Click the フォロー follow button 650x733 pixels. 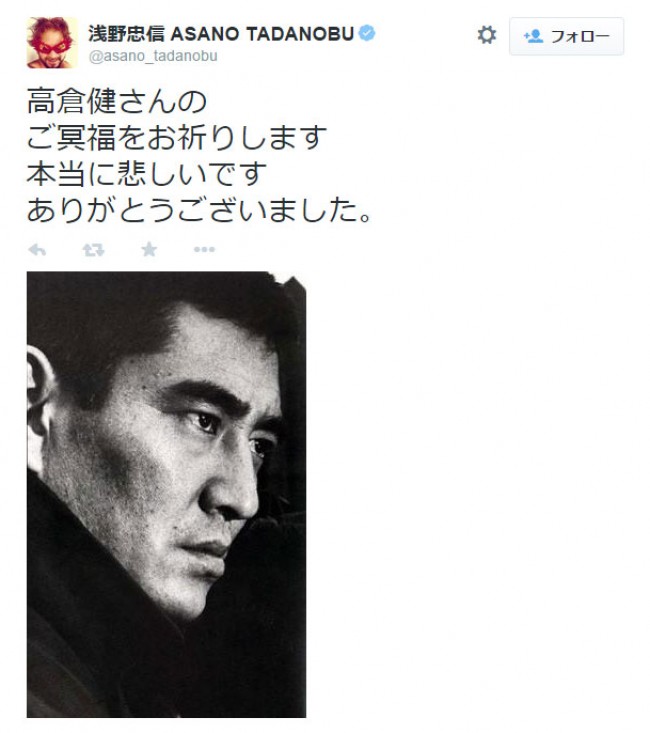point(566,36)
